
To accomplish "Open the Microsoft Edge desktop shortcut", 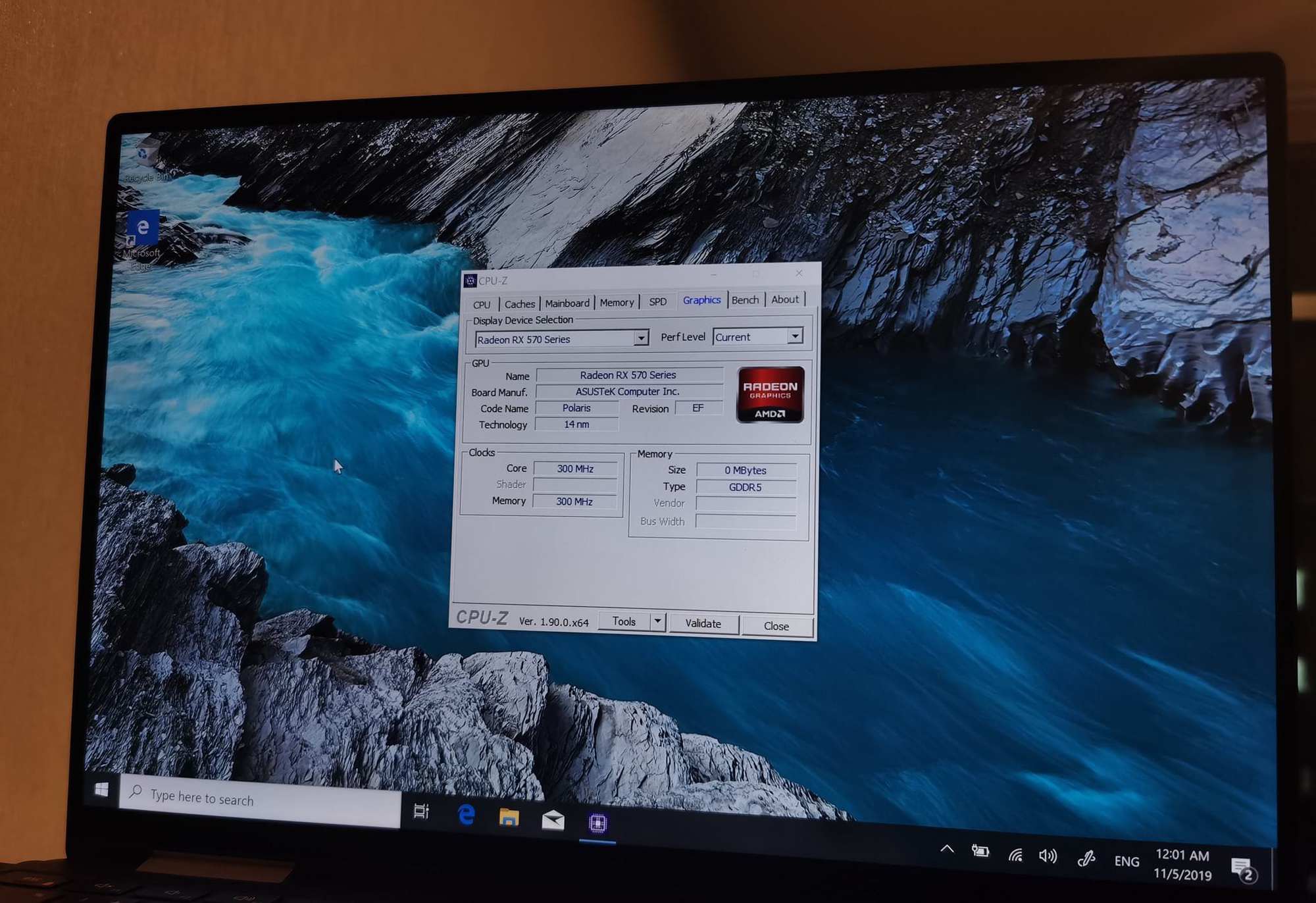I will pos(142,240).
